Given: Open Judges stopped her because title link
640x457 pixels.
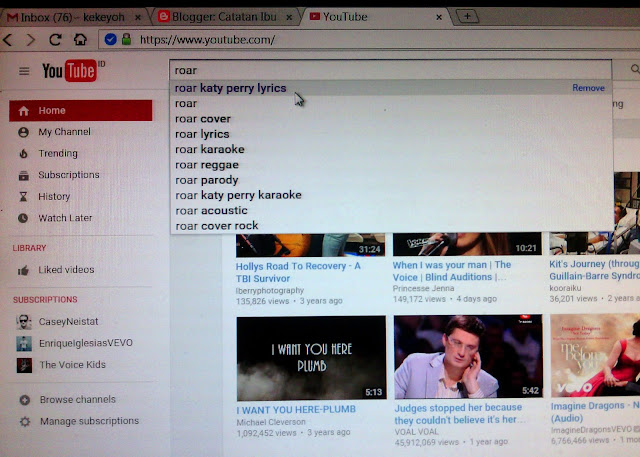Looking at the screenshot, I should [x=460, y=413].
